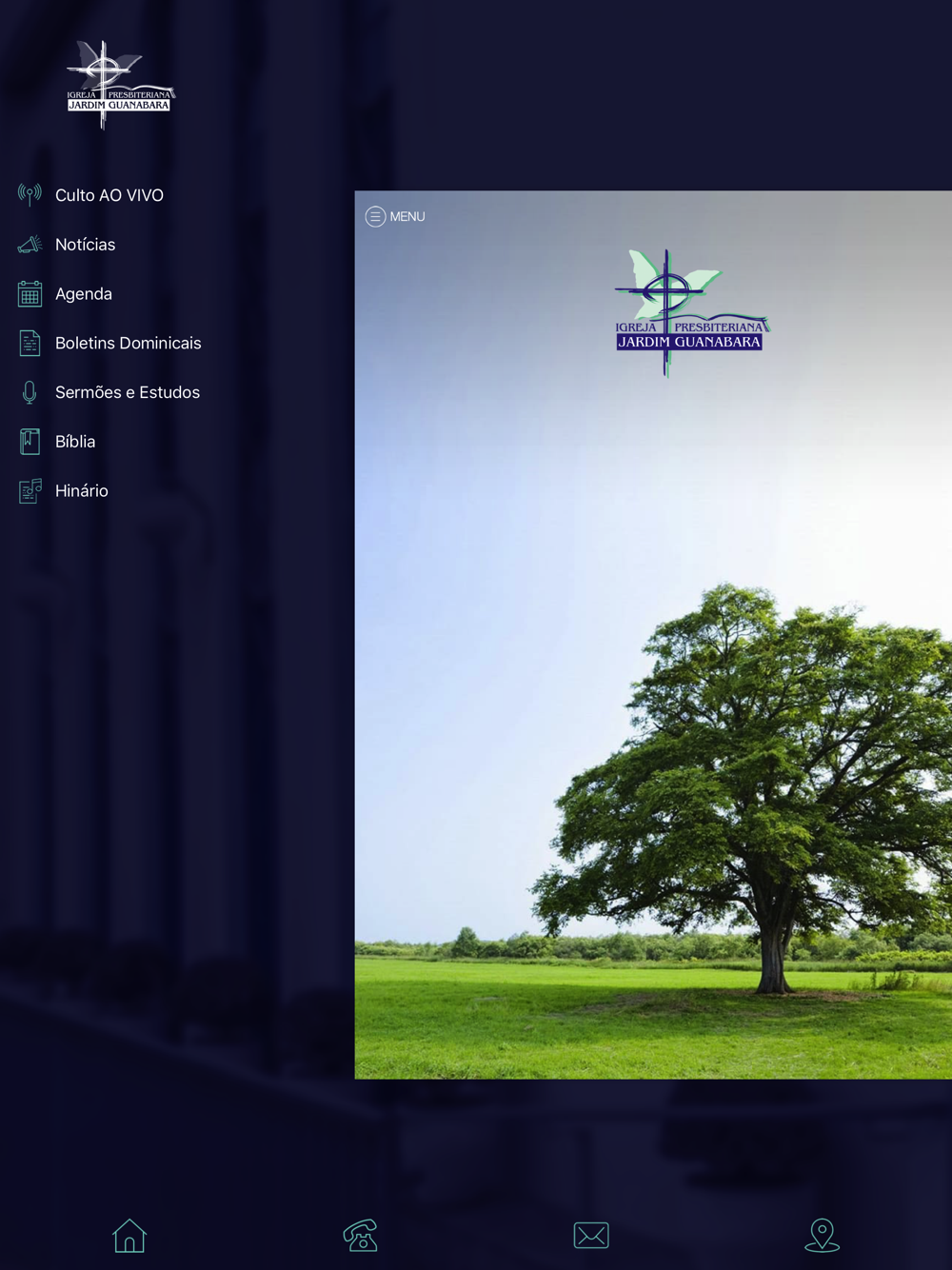Open phone contact via telephone icon
952x1270 pixels.
click(x=361, y=1235)
